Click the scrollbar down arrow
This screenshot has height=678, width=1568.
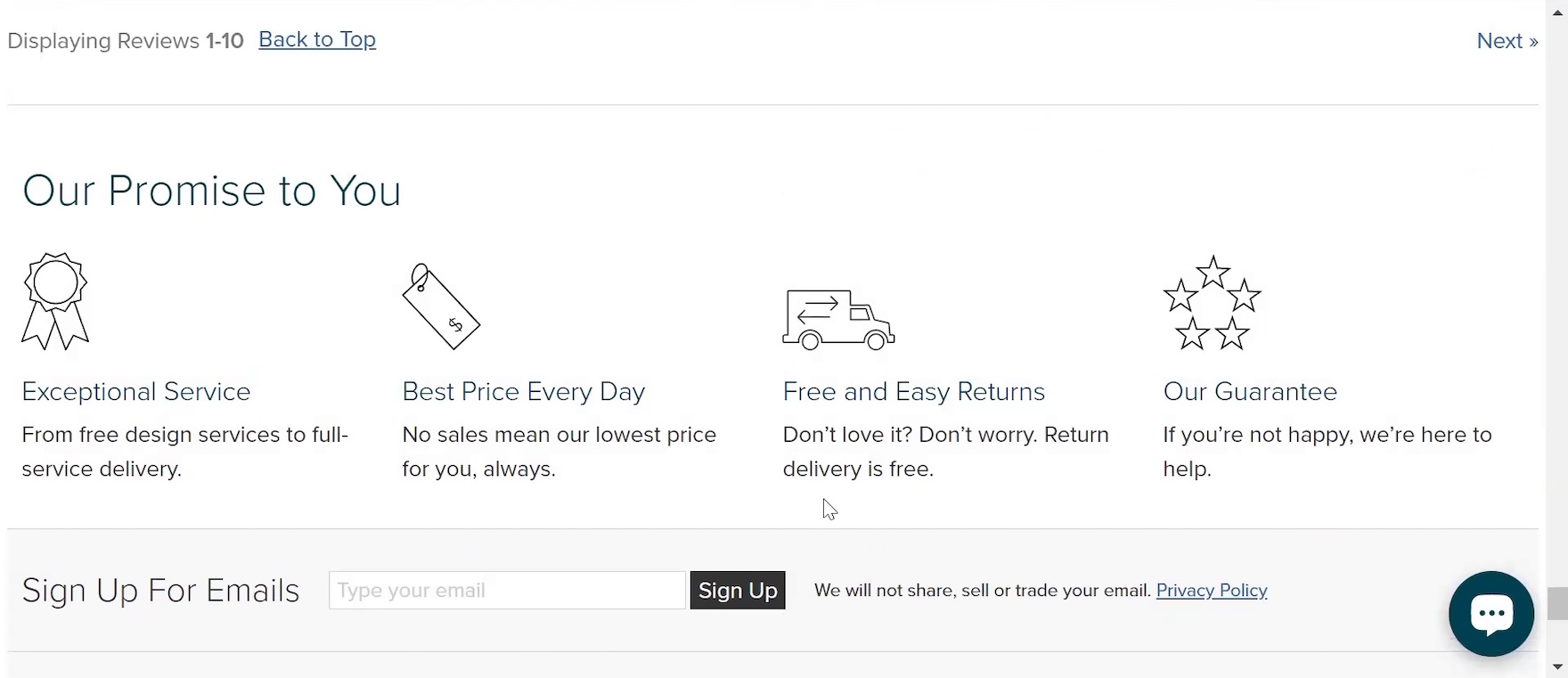point(1557,666)
